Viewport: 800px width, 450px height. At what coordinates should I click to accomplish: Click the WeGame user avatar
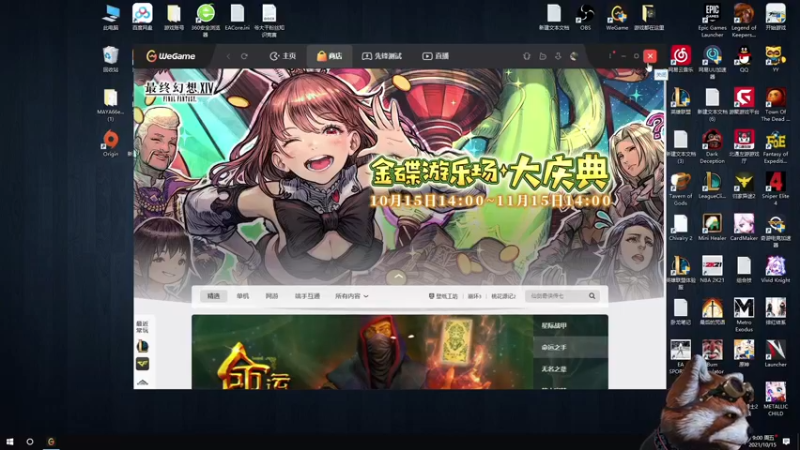point(574,56)
